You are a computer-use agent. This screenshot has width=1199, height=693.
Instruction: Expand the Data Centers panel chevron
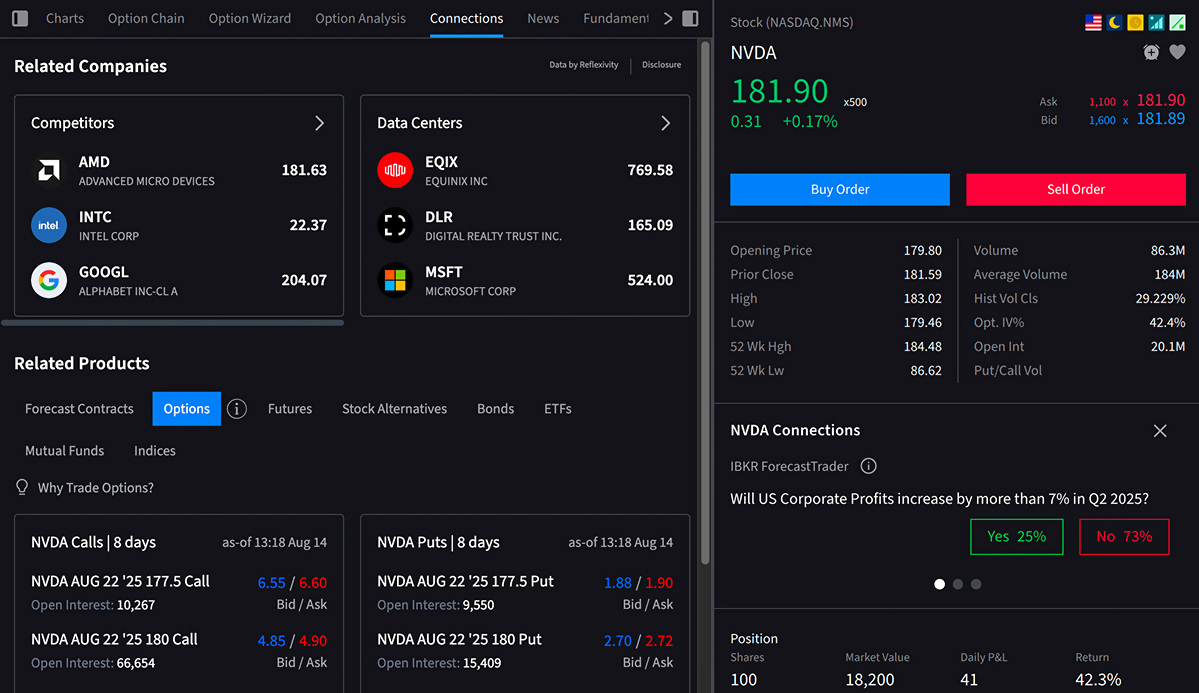pos(665,122)
